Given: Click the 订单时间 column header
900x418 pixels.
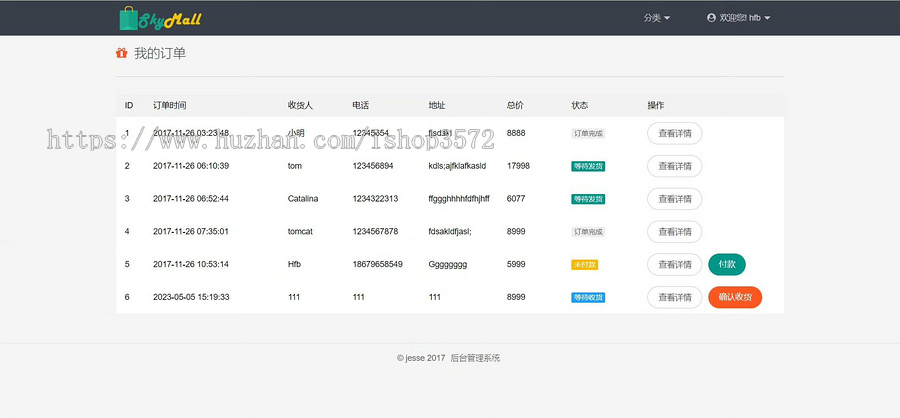Looking at the screenshot, I should coord(169,106).
